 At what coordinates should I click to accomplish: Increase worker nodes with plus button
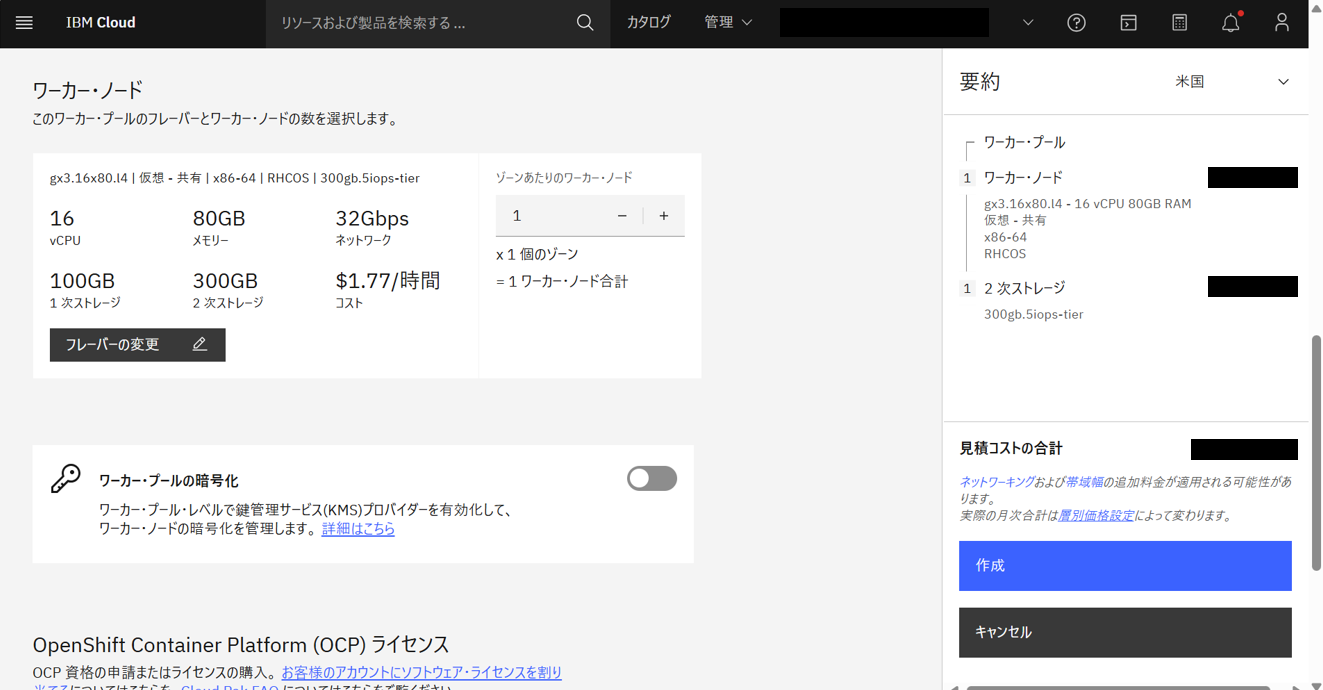point(664,216)
